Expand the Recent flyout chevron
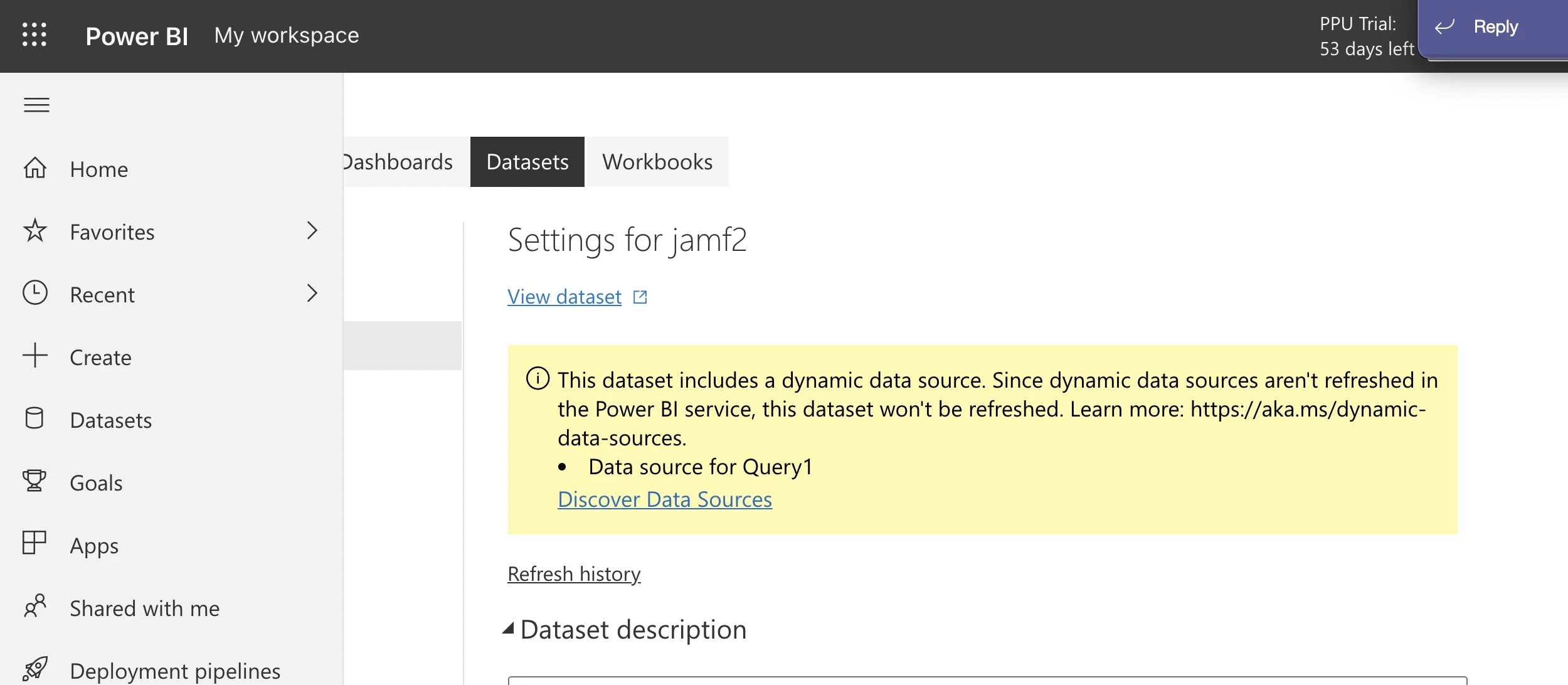Image resolution: width=1568 pixels, height=685 pixels. point(312,293)
